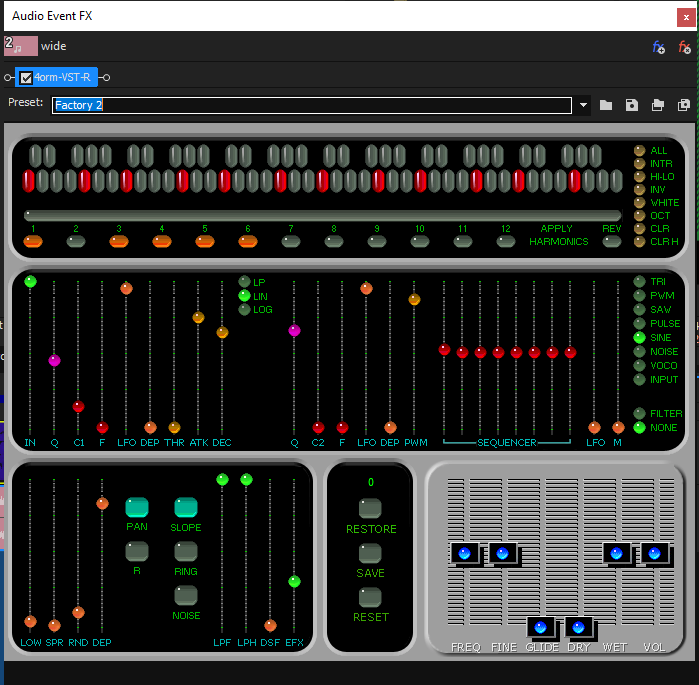Open the Preset dropdown arrow
The image size is (699, 685).
click(583, 105)
